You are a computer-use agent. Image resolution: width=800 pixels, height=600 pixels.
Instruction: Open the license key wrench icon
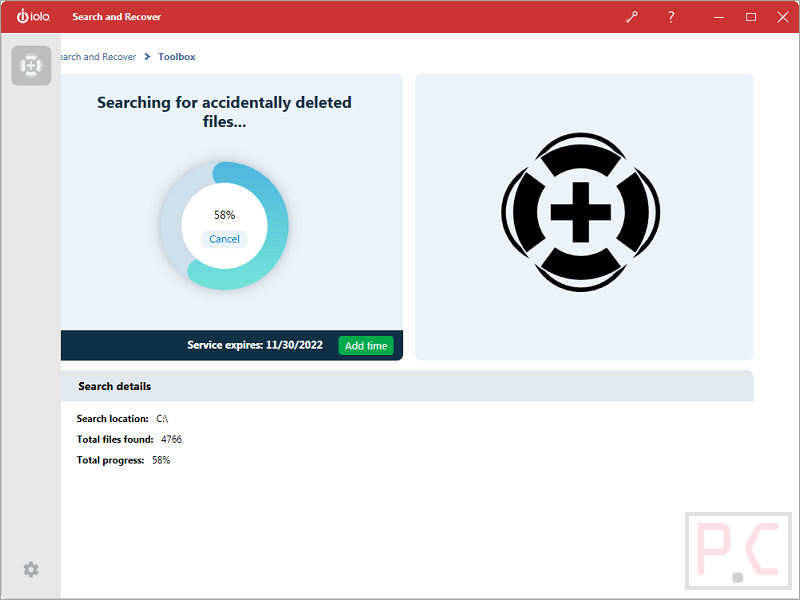click(x=632, y=17)
